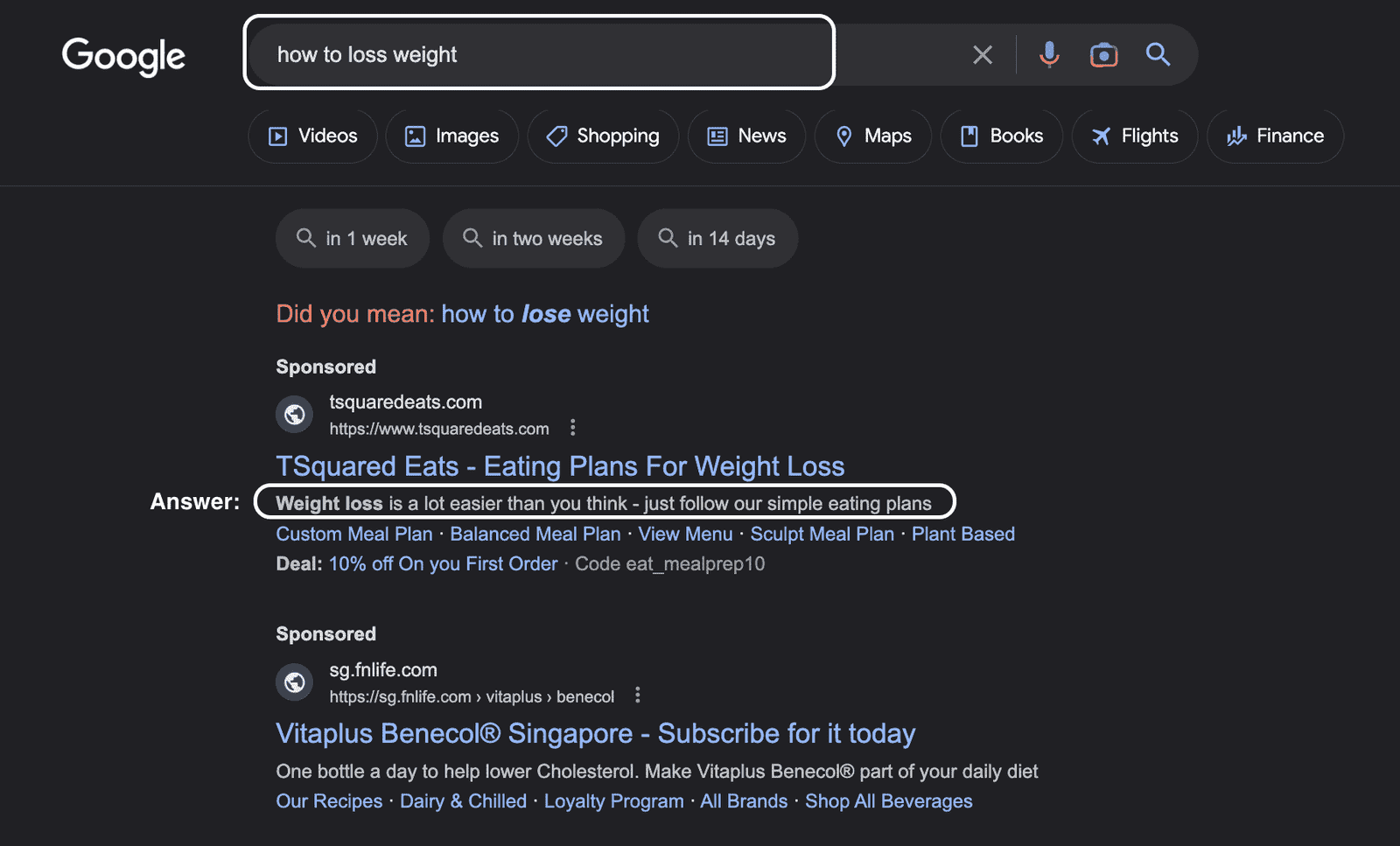The height and width of the screenshot is (846, 1400).
Task: Clear the search box with the X icon
Action: (x=983, y=55)
